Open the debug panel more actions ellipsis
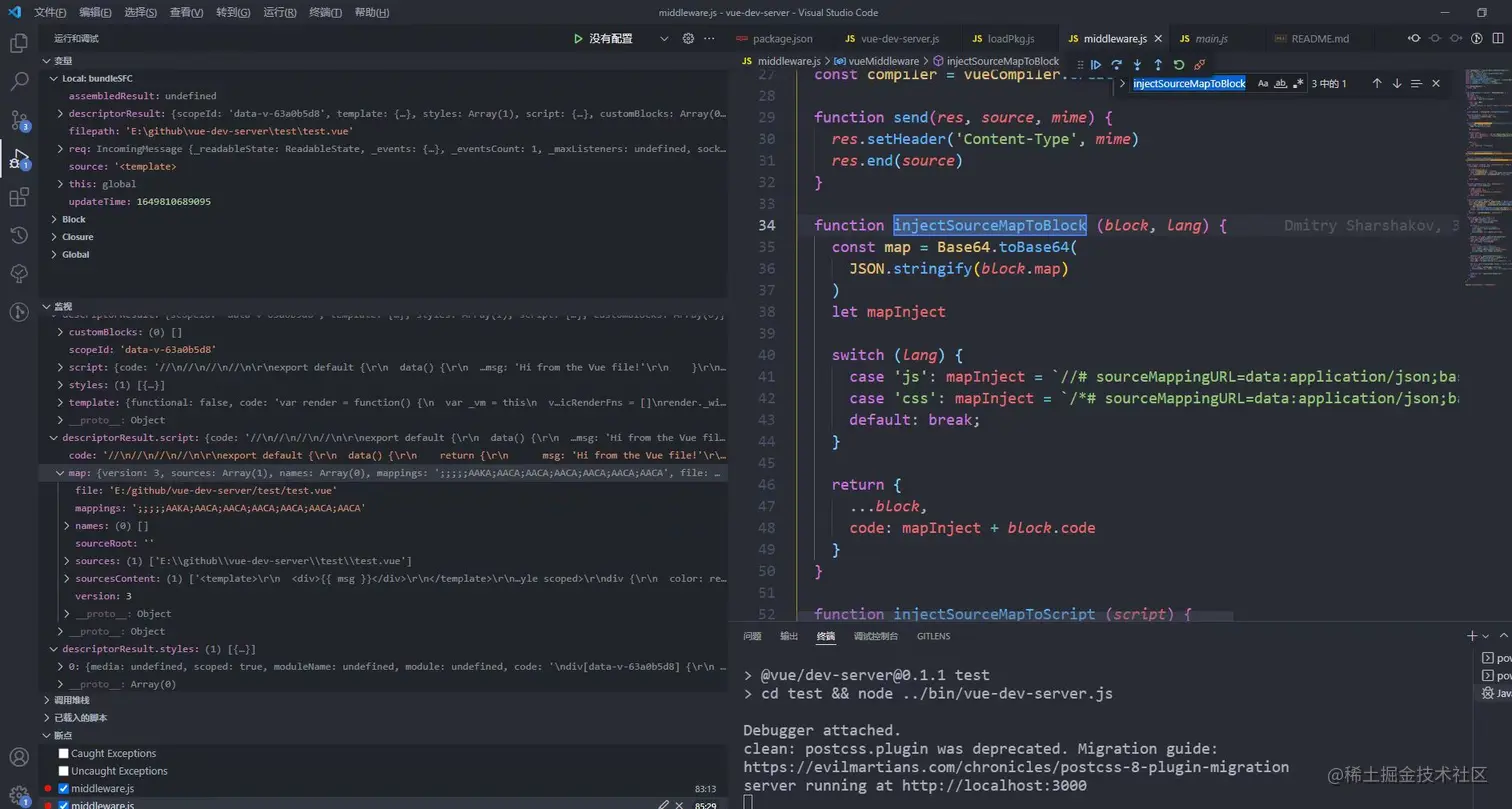Image resolution: width=1512 pixels, height=809 pixels. coord(710,38)
